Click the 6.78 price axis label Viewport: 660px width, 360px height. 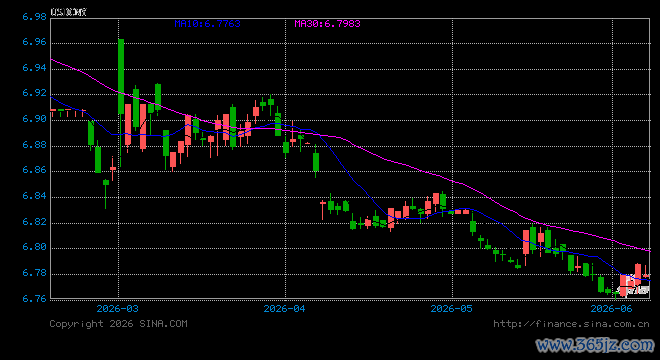tap(34, 273)
